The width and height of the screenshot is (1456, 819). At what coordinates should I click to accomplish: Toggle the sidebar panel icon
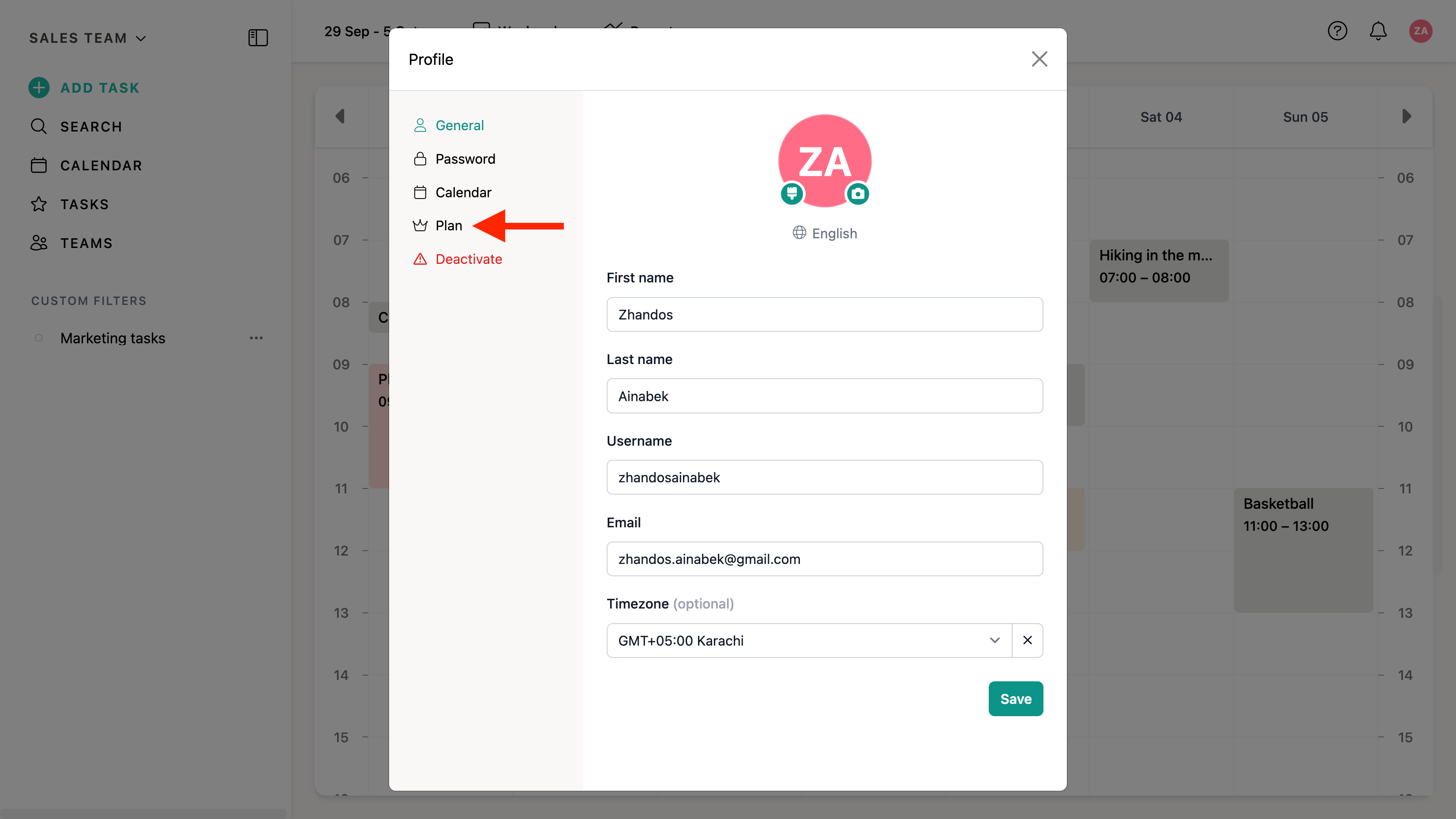pos(258,38)
